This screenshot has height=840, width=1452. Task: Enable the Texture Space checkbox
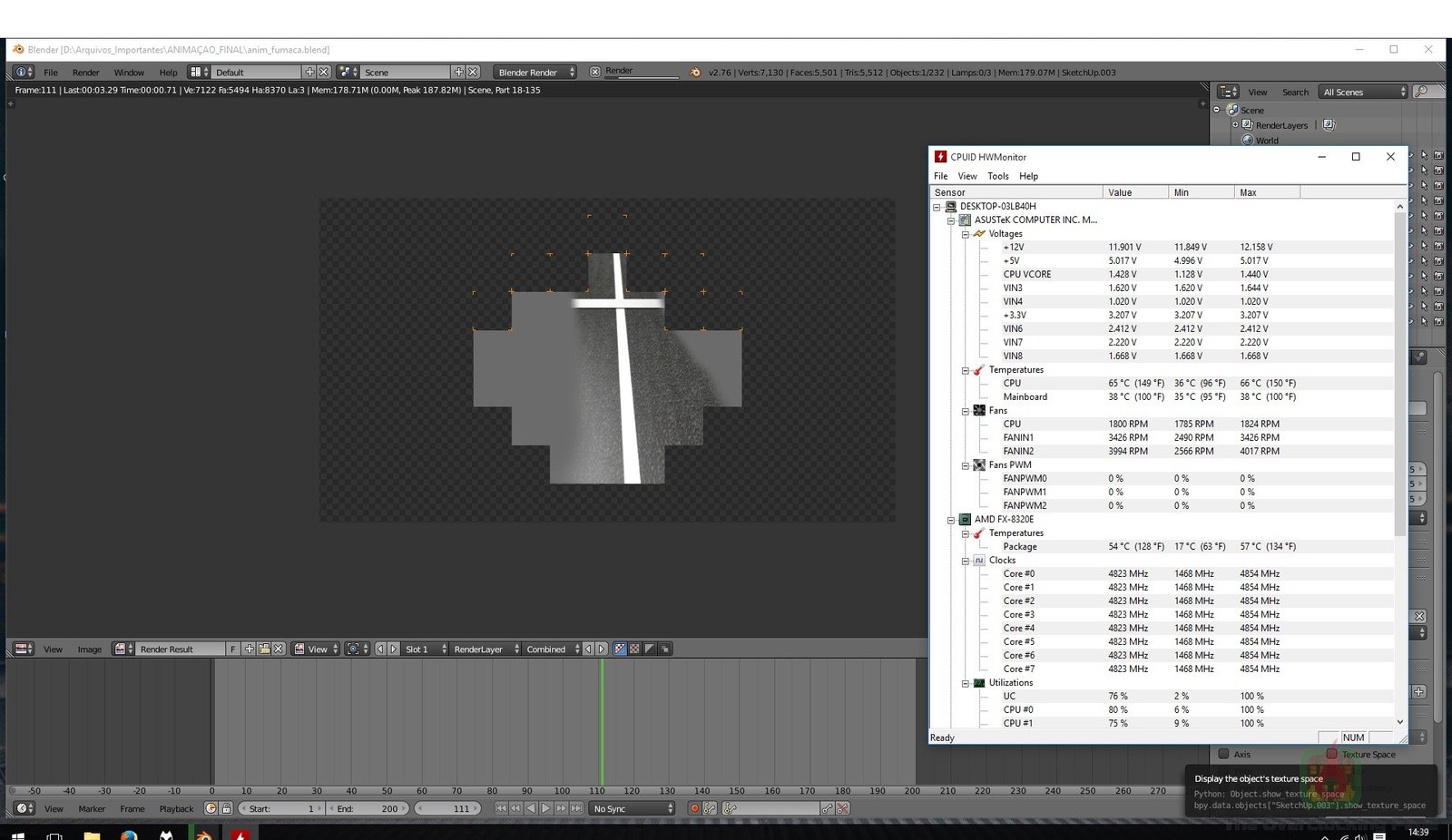point(1331,754)
